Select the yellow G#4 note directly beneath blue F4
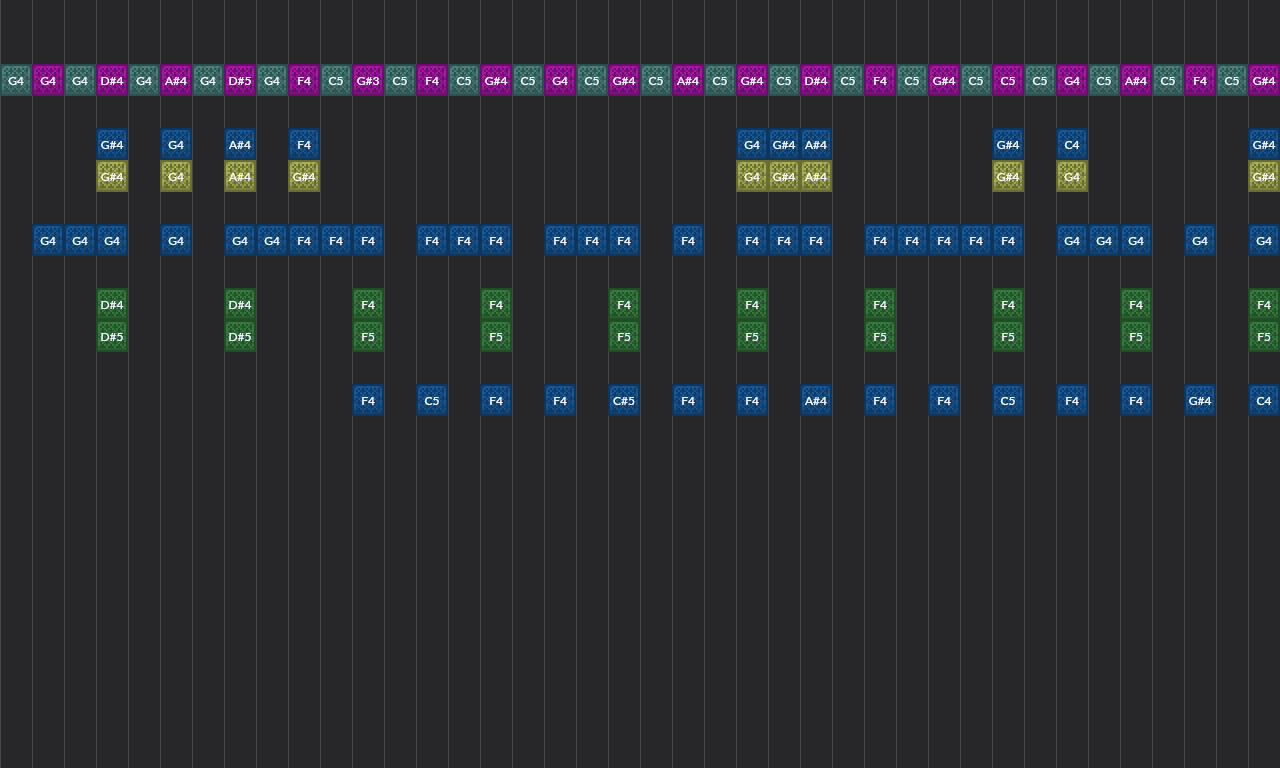Image resolution: width=1280 pixels, height=768 pixels. 304,177
